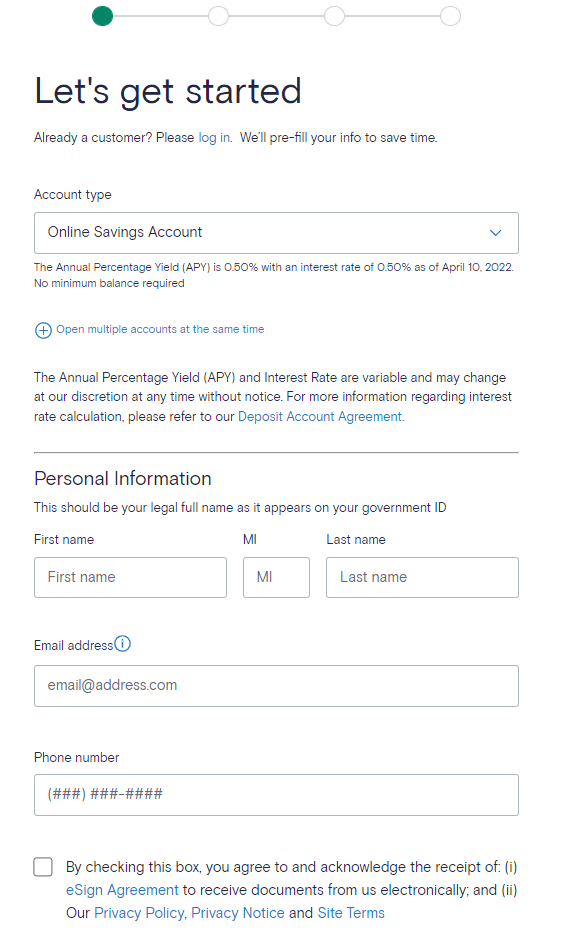Open the Site Terms link
Image resolution: width=572 pixels, height=940 pixels.
(351, 913)
